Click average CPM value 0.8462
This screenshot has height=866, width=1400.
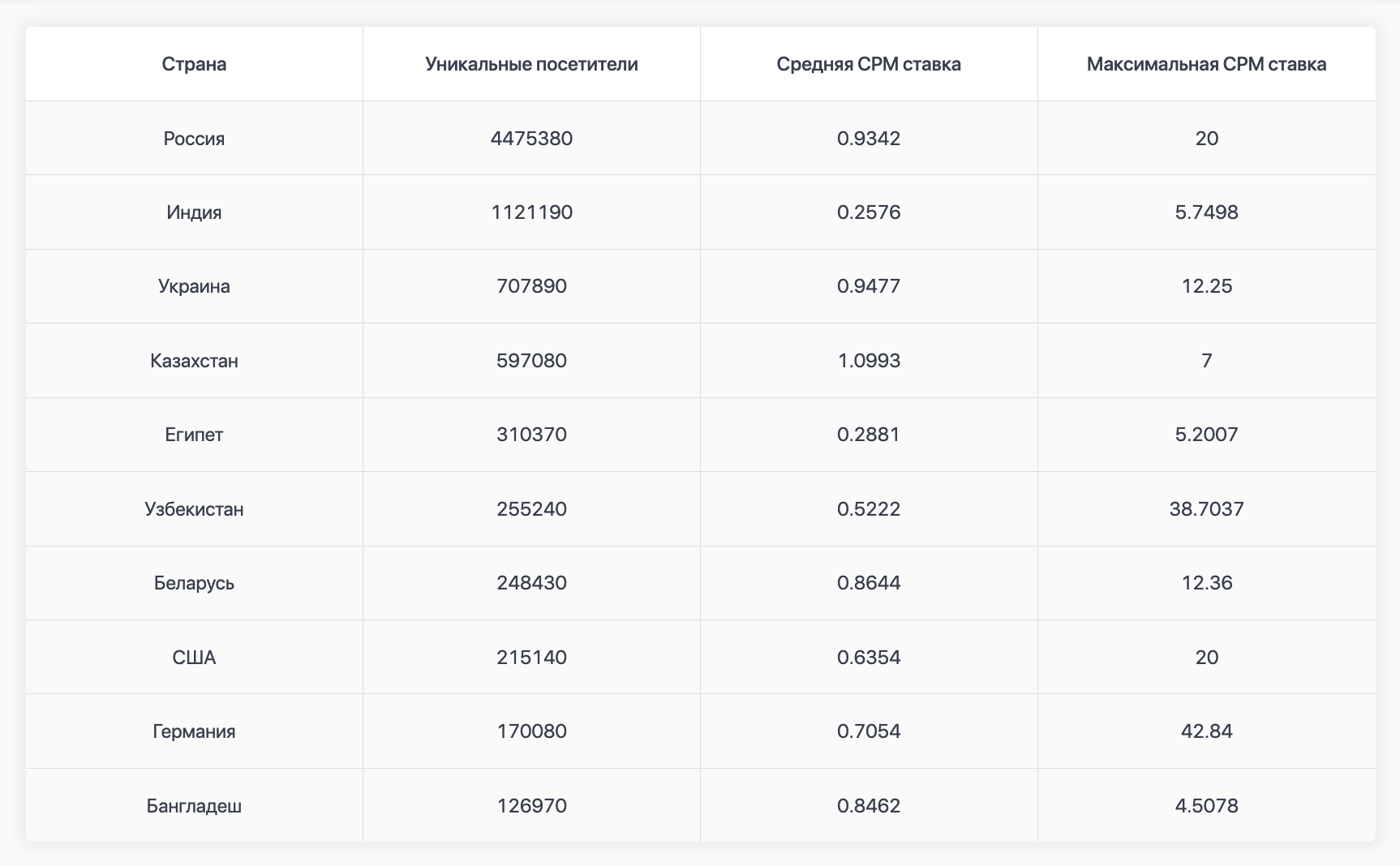[x=869, y=806]
